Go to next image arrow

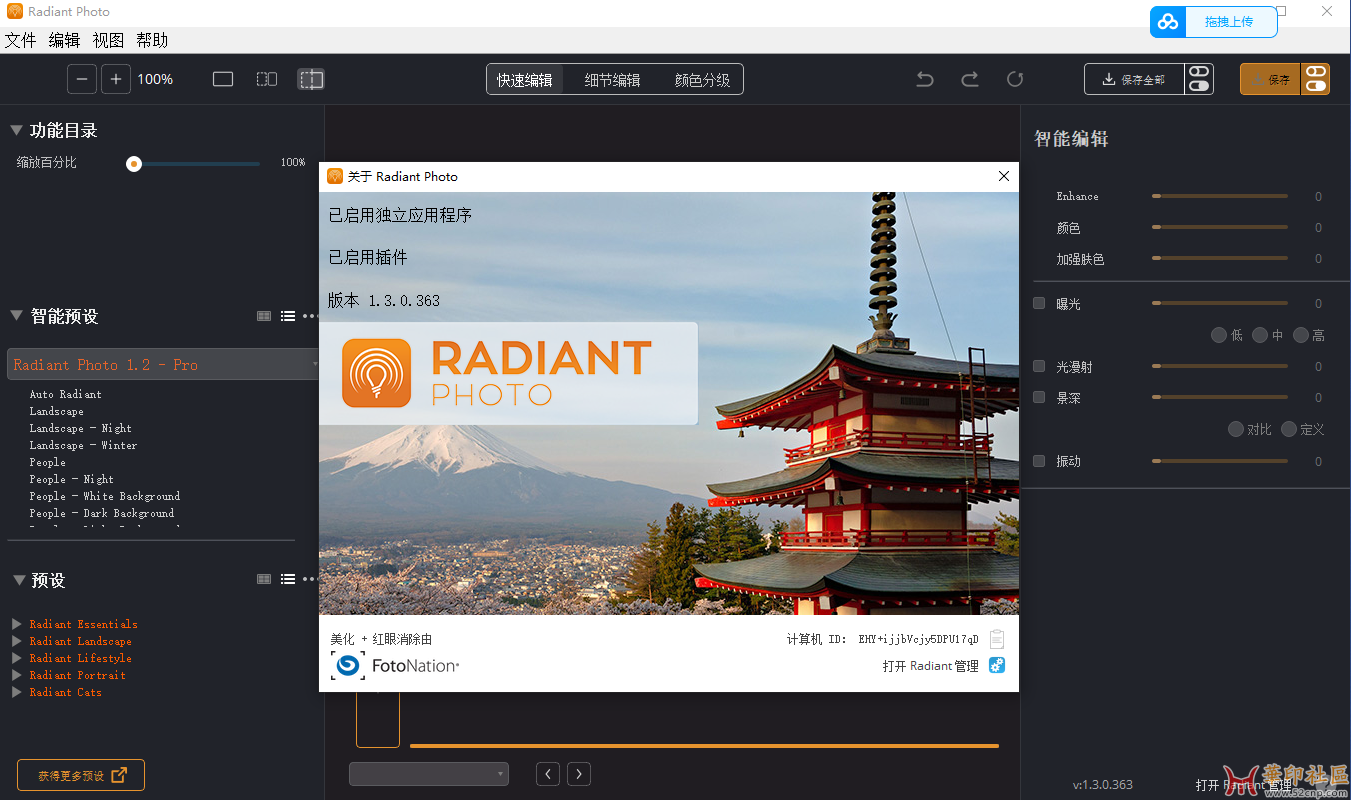tap(579, 774)
